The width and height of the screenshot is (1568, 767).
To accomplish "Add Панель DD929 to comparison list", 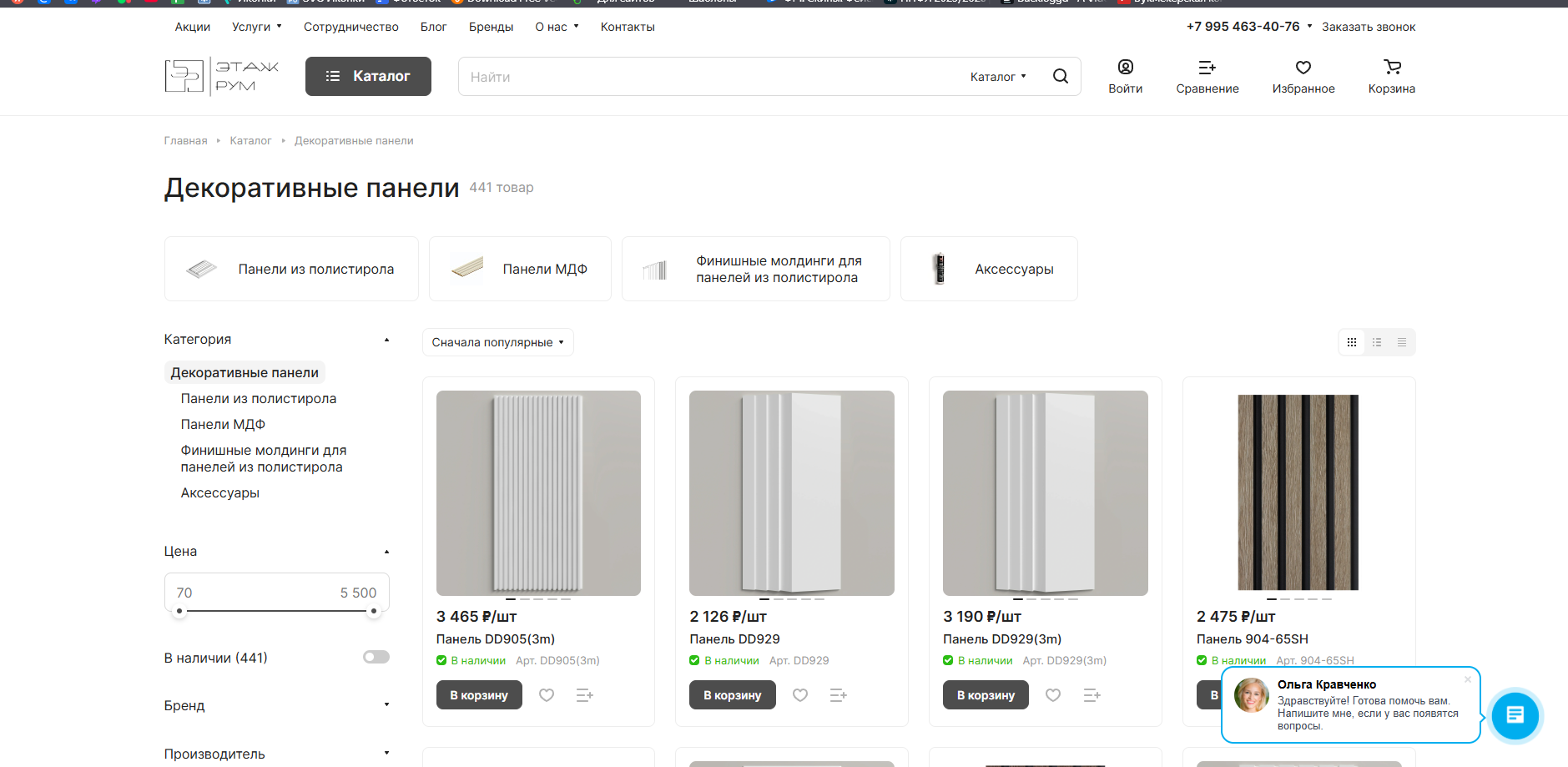I will [838, 695].
